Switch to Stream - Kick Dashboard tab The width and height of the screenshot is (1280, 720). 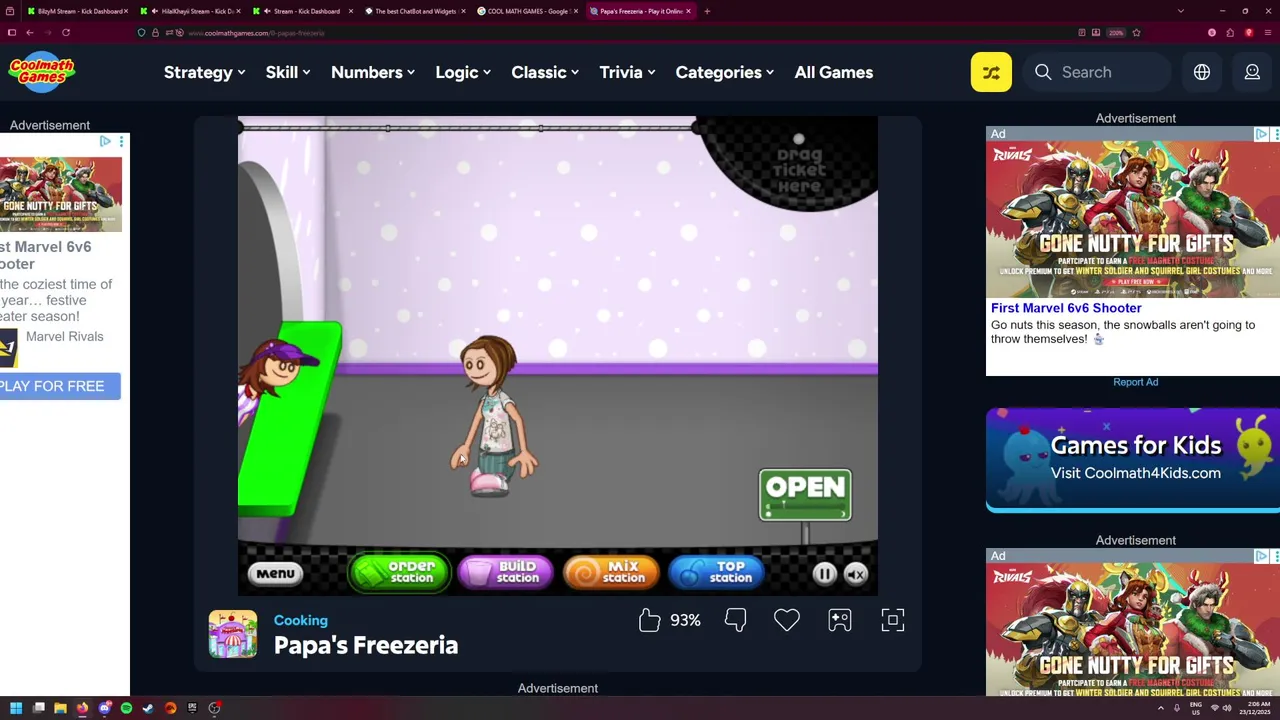click(303, 11)
